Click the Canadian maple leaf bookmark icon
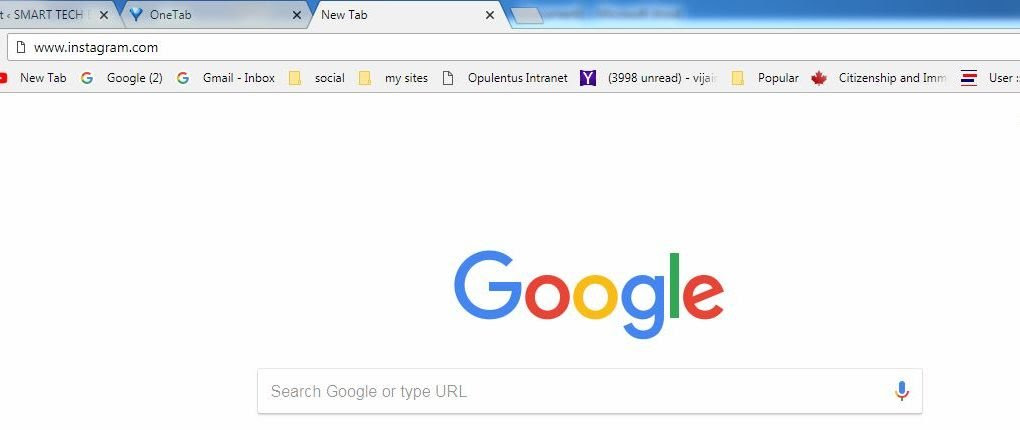The height and width of the screenshot is (430, 1020). [818, 78]
